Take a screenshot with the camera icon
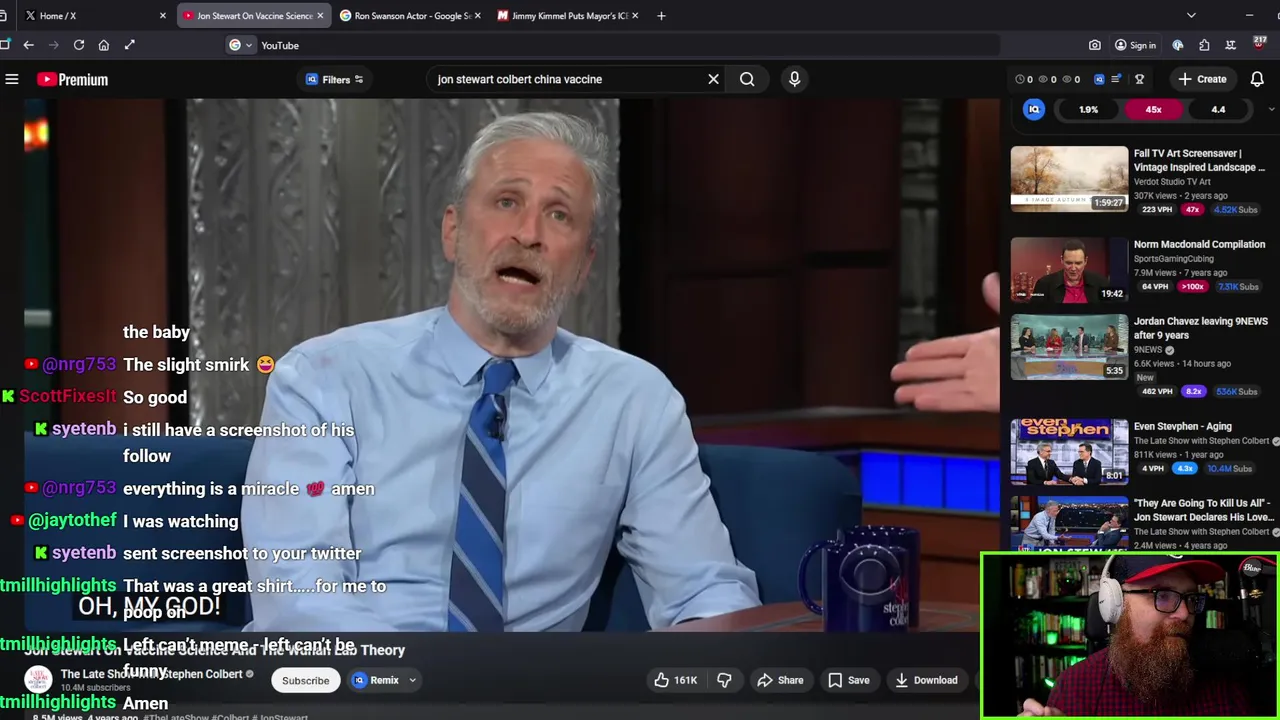1280x720 pixels. (x=1095, y=45)
